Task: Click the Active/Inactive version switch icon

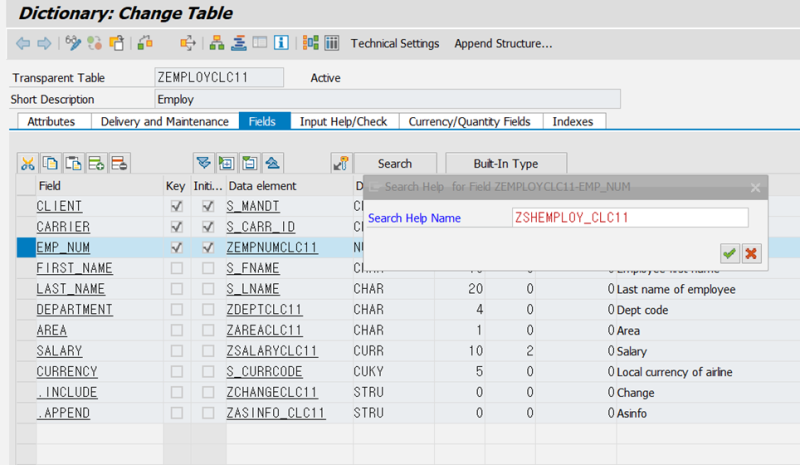Action: [94, 43]
